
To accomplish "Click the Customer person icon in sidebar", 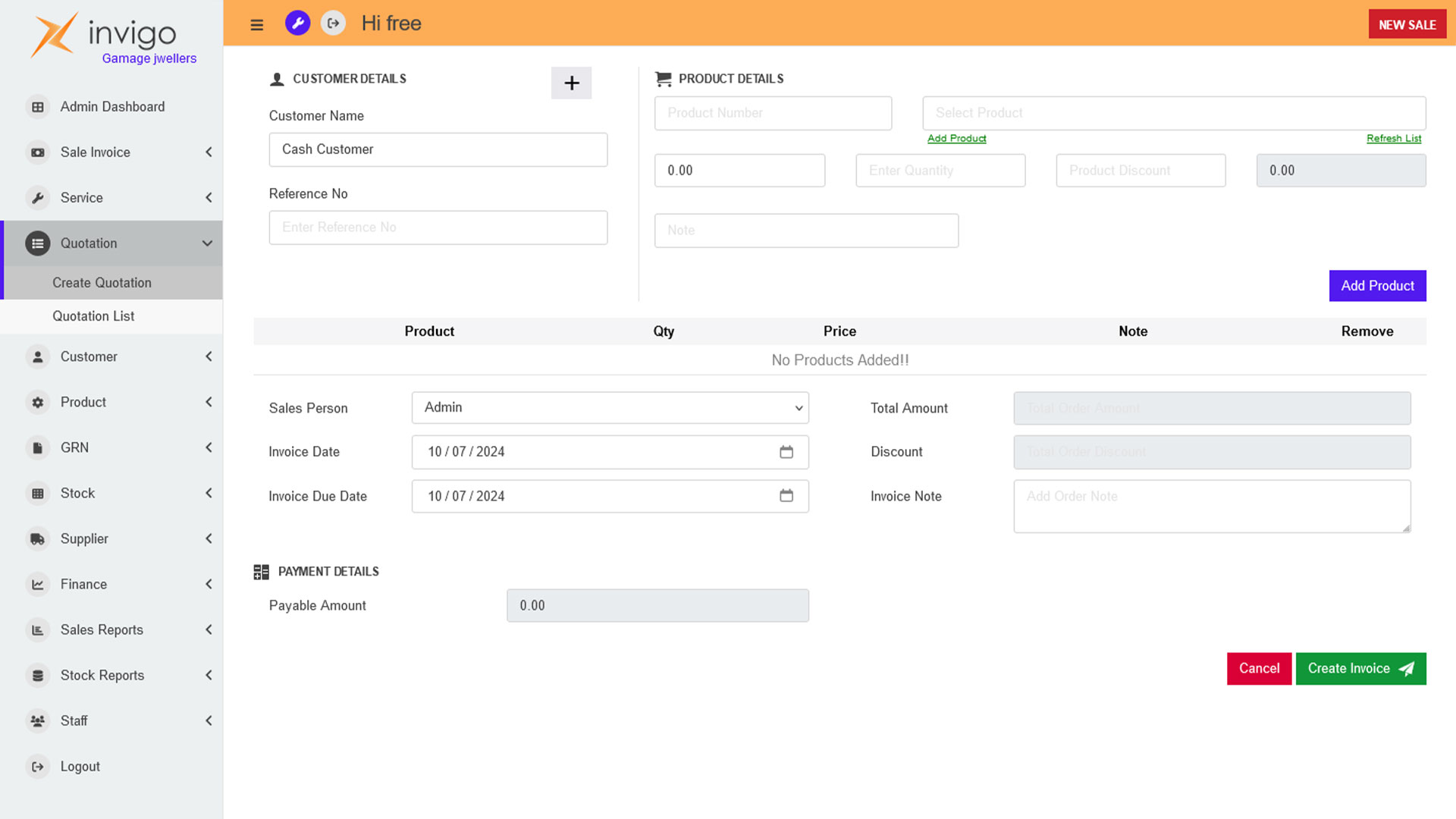I will click(x=38, y=357).
